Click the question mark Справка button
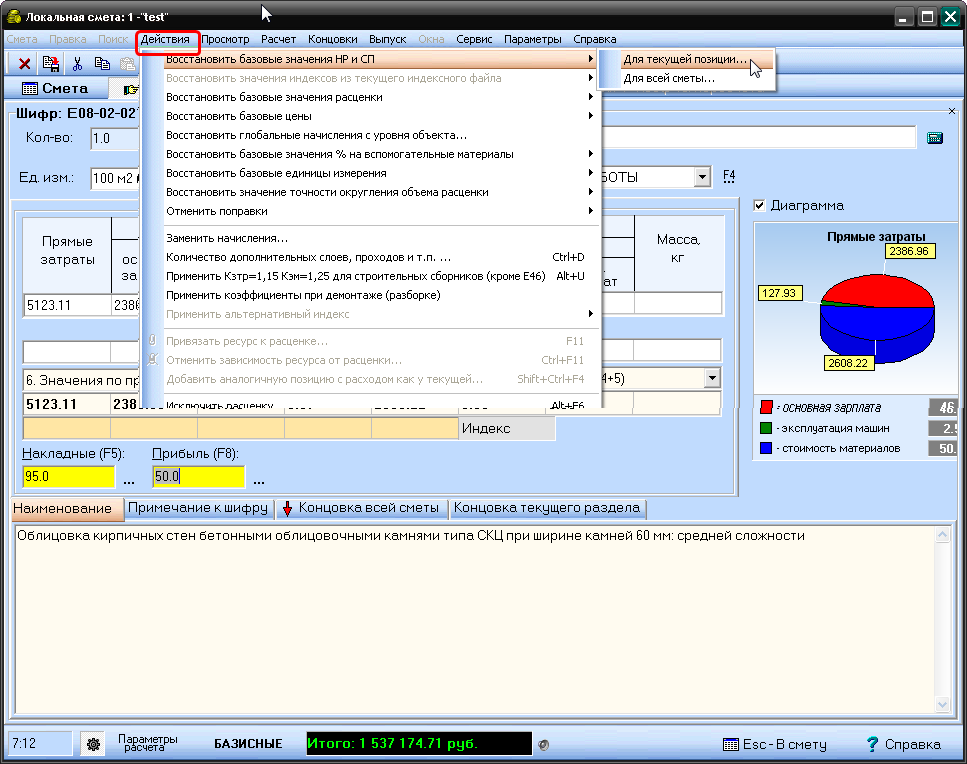The width and height of the screenshot is (967, 764). (x=902, y=744)
